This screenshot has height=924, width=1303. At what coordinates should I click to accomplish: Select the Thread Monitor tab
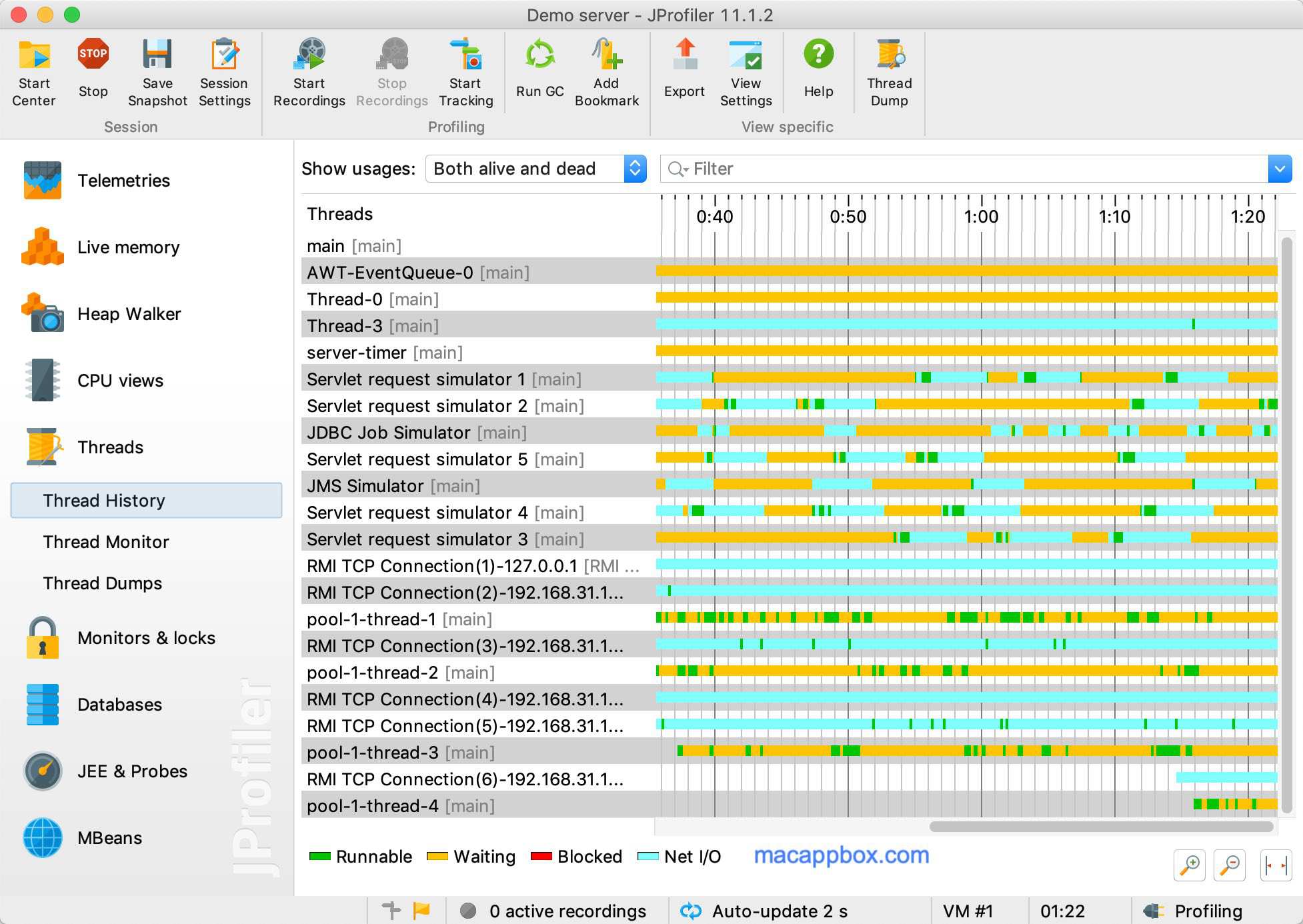[105, 542]
